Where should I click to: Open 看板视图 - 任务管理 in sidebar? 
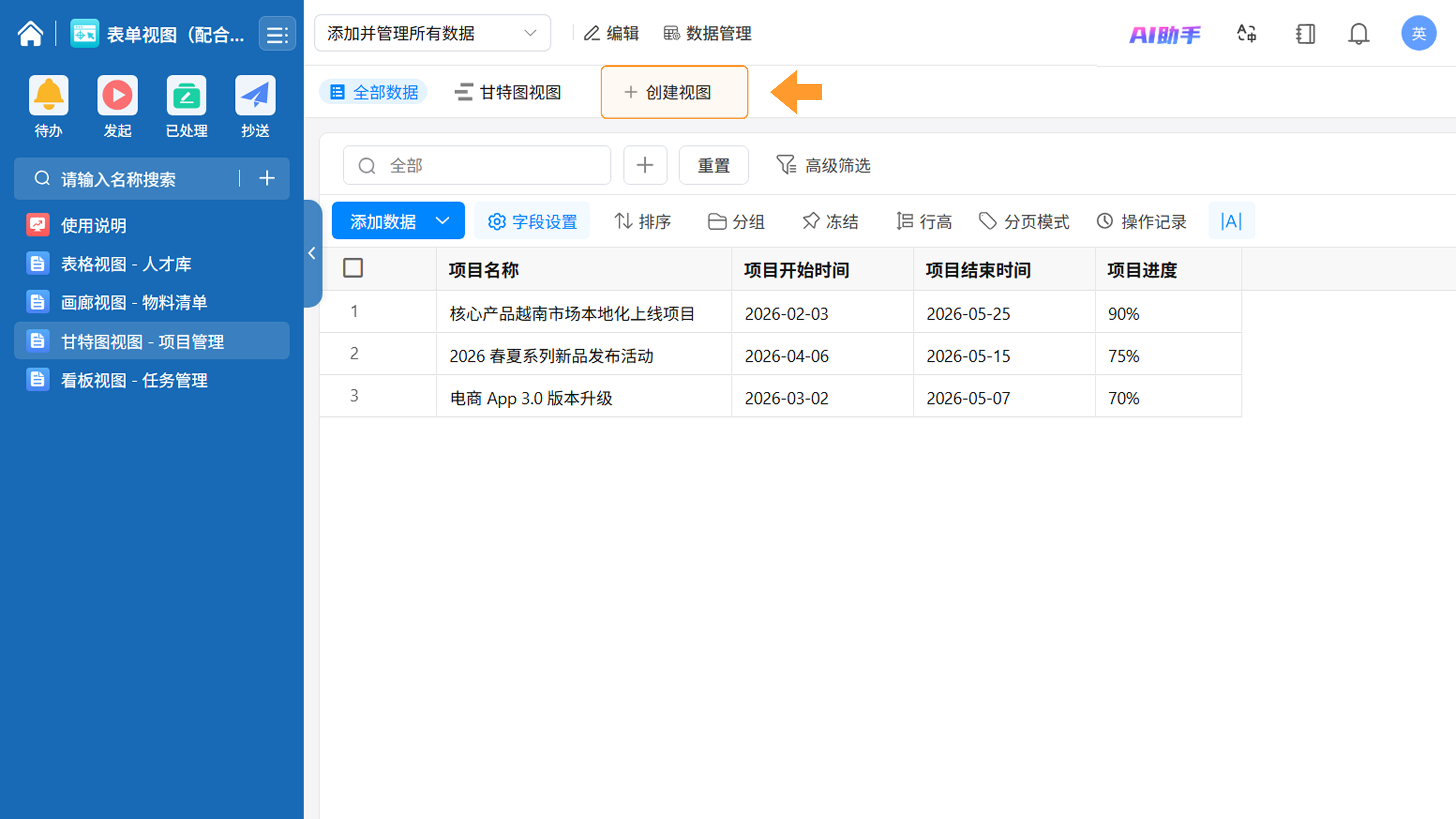(x=134, y=380)
